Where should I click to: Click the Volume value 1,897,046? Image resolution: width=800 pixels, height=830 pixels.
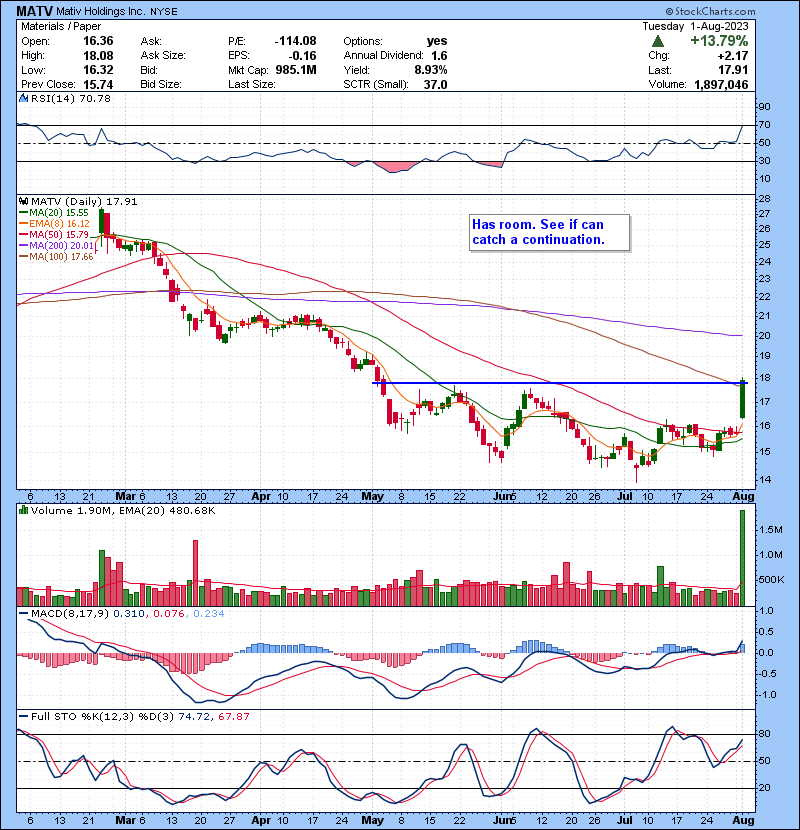[x=721, y=84]
